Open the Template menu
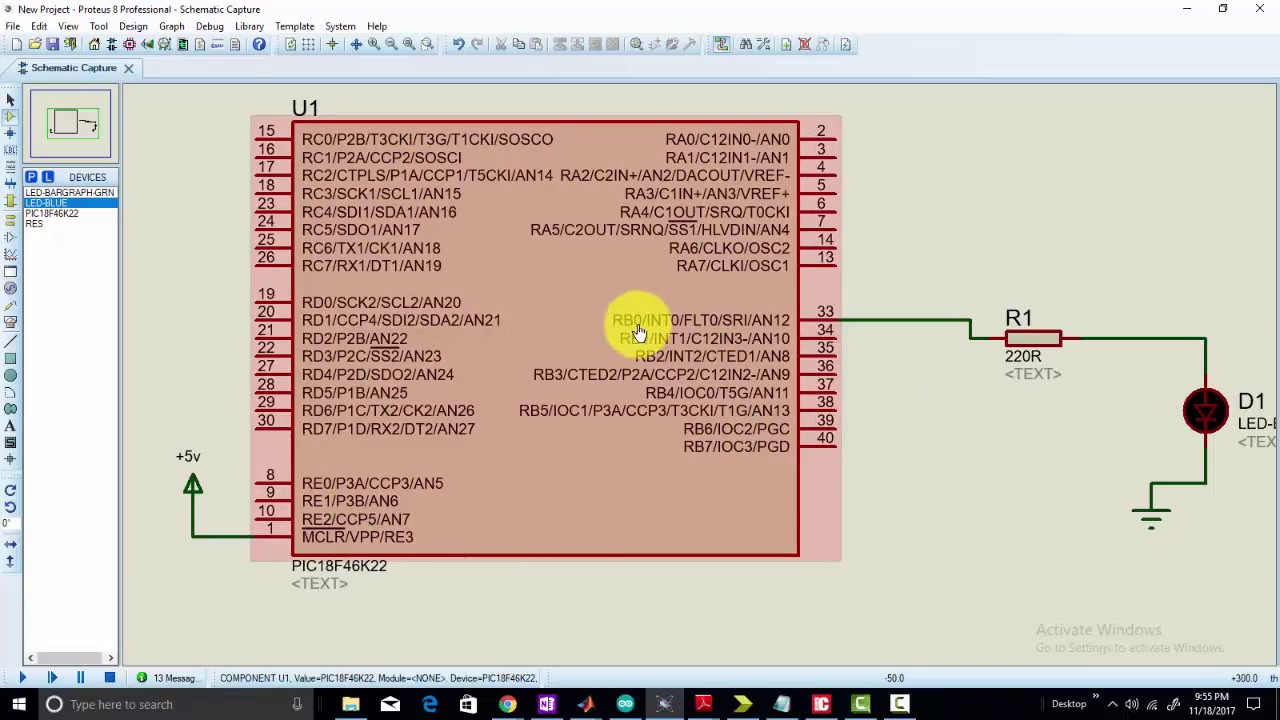1280x720 pixels. (294, 26)
